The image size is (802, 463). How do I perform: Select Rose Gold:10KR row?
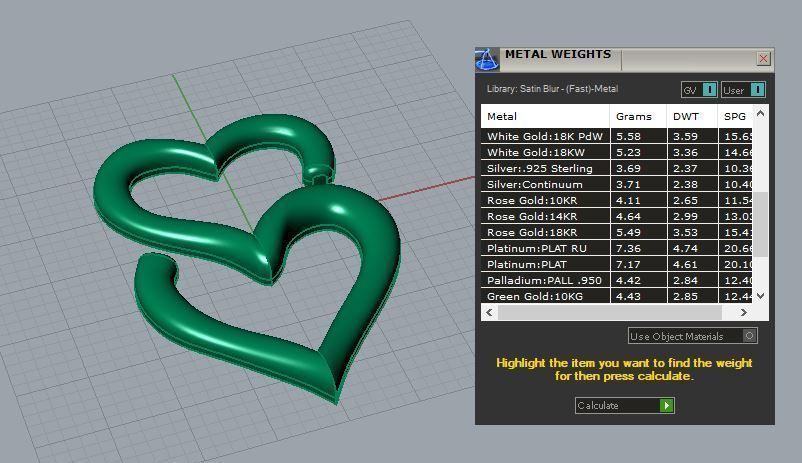pyautogui.click(x=616, y=200)
